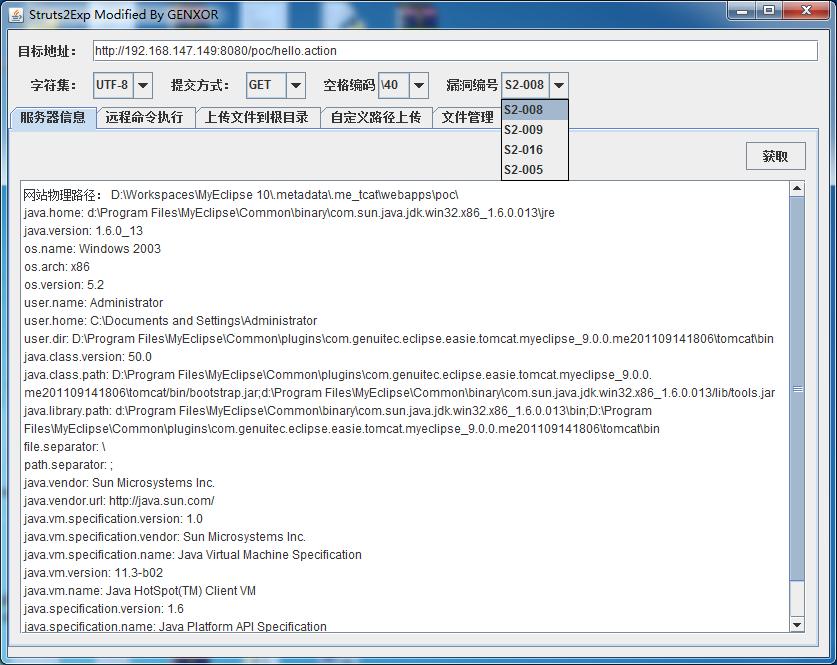The width and height of the screenshot is (837, 665).
Task: Click the java.specification.name line
Action: (x=175, y=626)
